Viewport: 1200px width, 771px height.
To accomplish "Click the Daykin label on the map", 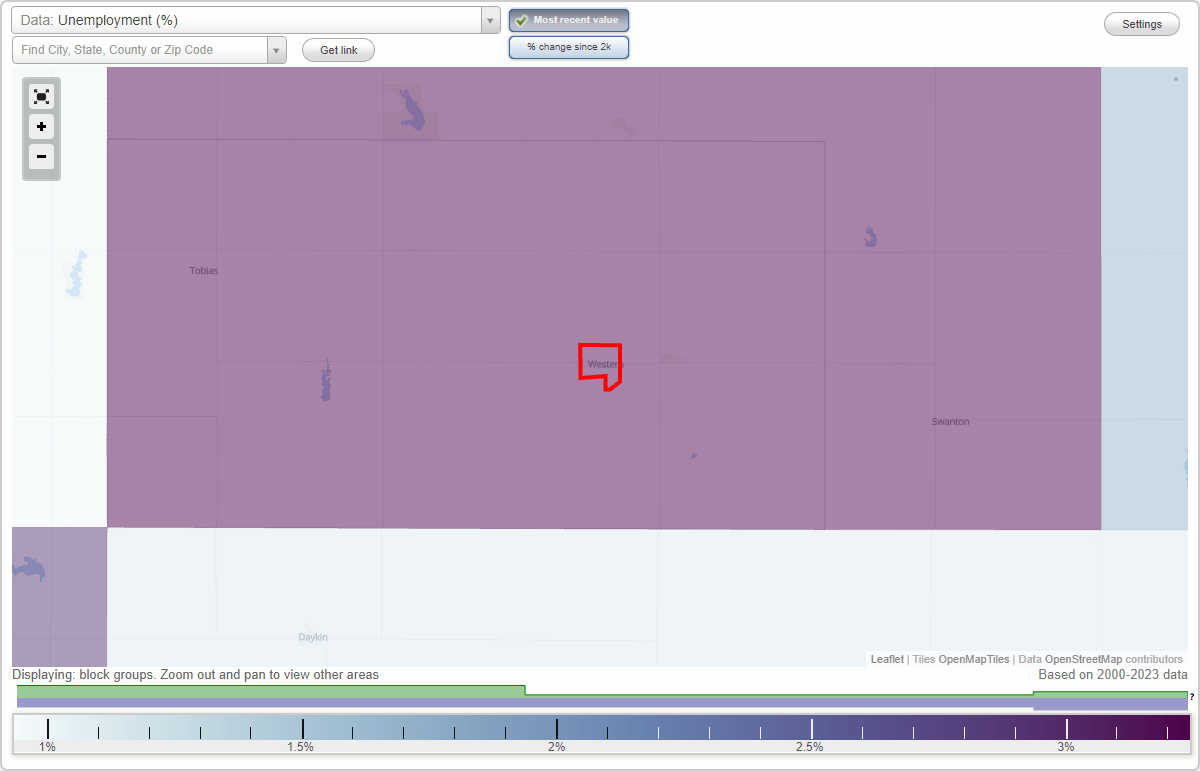I will 313,637.
